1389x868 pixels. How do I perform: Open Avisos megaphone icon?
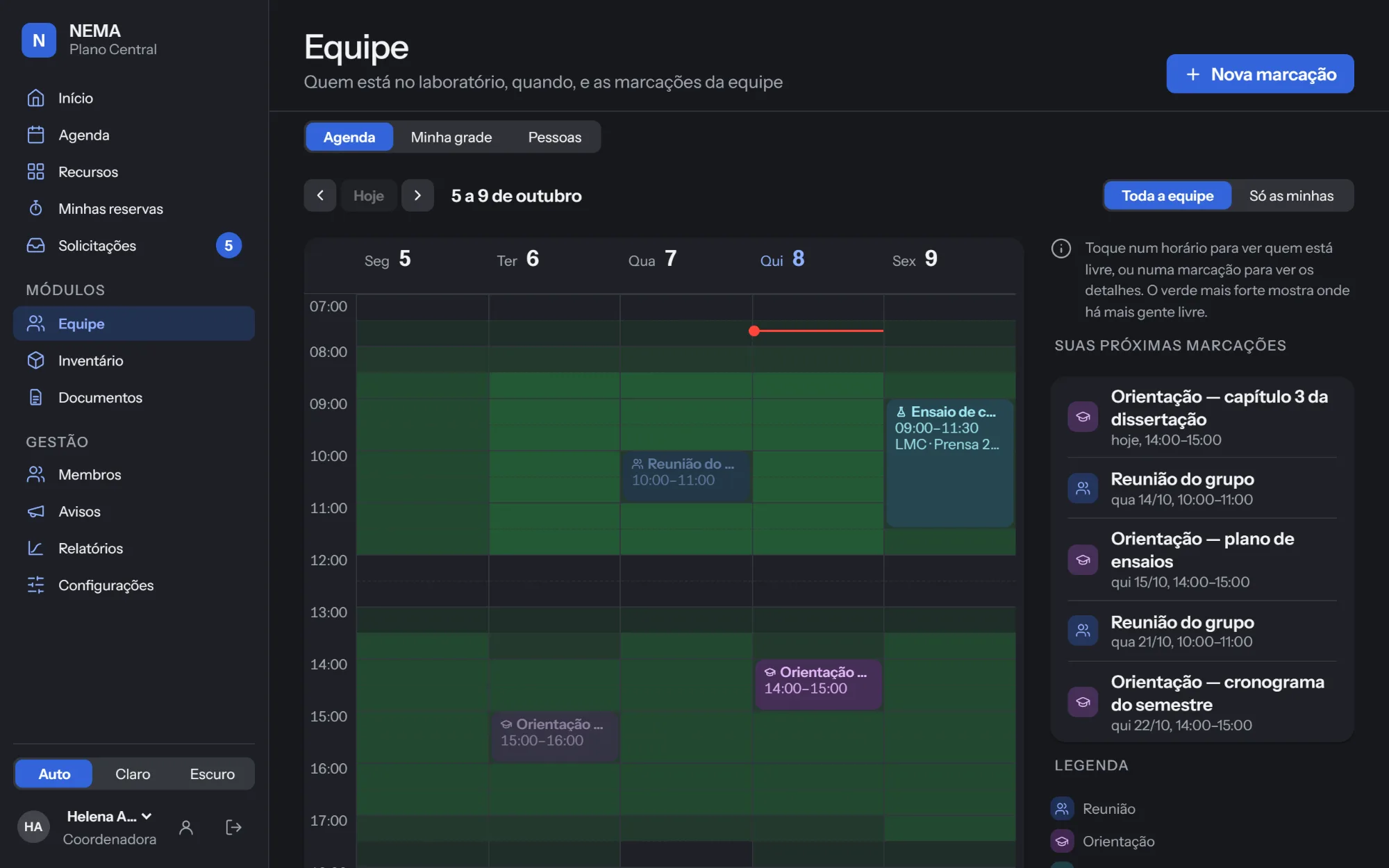click(x=35, y=511)
